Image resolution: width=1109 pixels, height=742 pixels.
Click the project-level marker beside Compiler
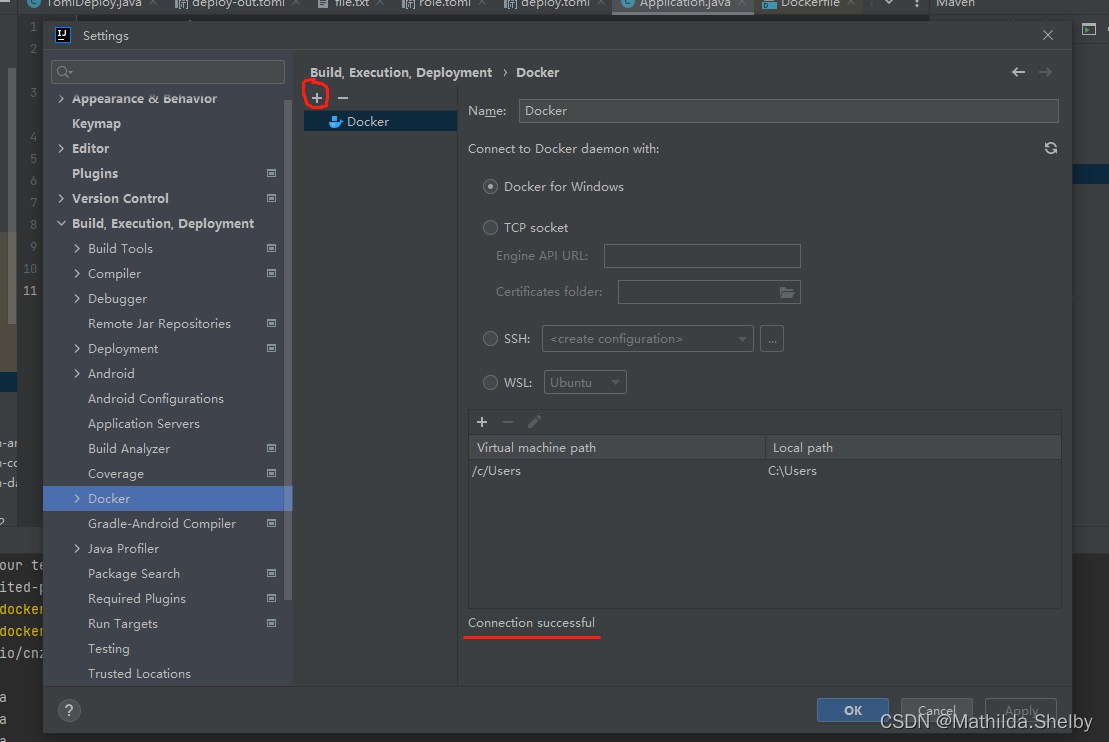[271, 273]
